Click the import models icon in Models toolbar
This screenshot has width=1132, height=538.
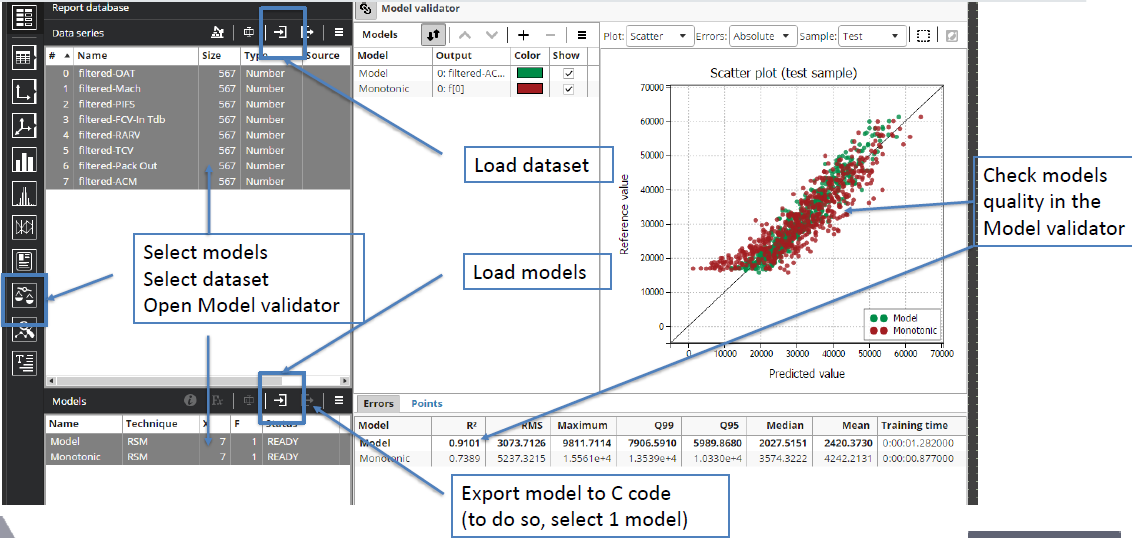pyautogui.click(x=280, y=399)
